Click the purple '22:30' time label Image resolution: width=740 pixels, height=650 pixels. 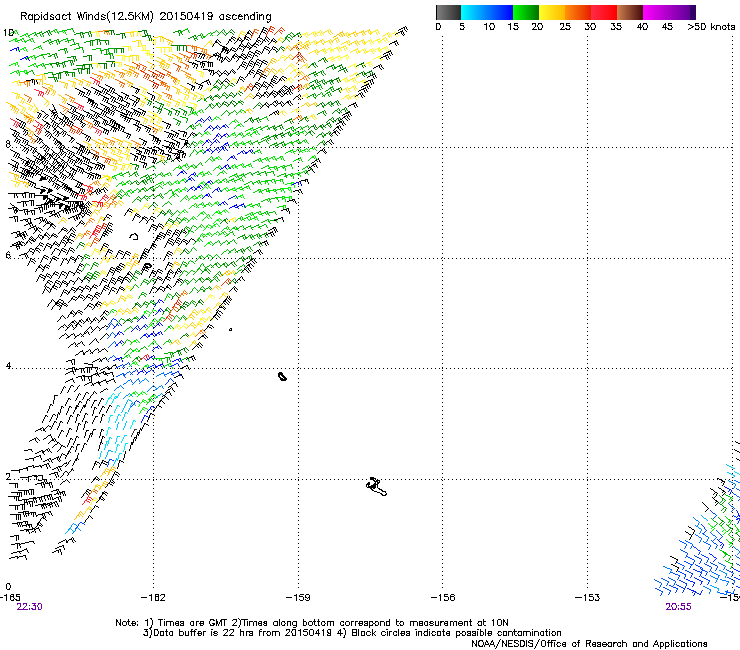pos(29,607)
